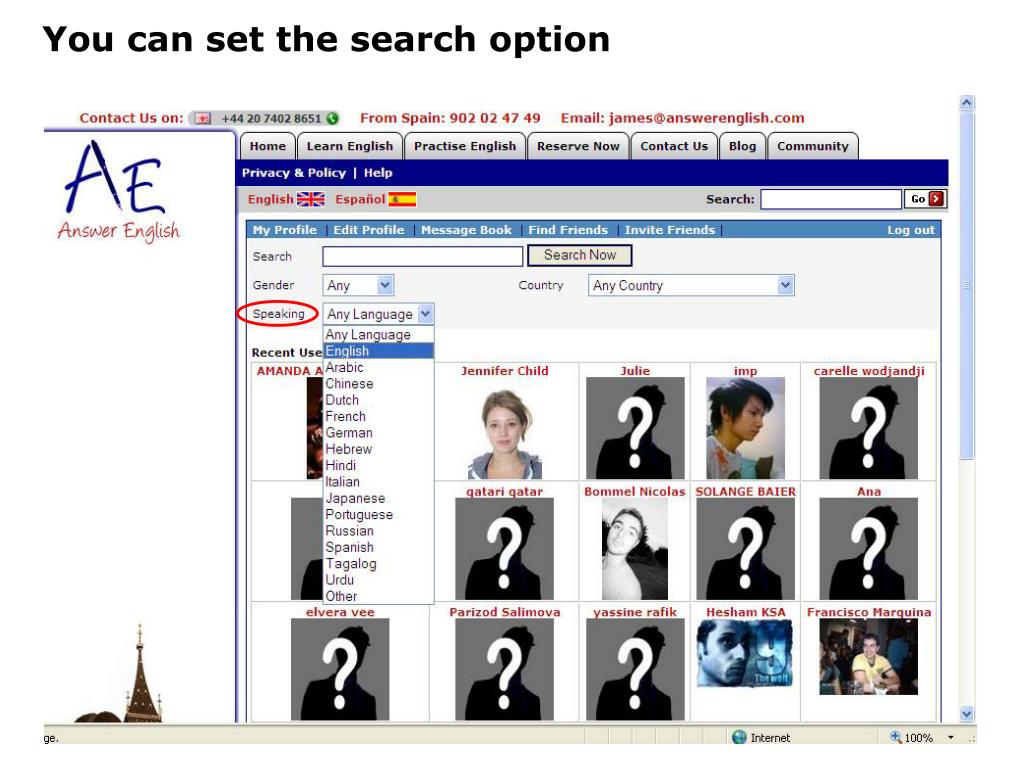Choose Hindi from the language list

379,465
